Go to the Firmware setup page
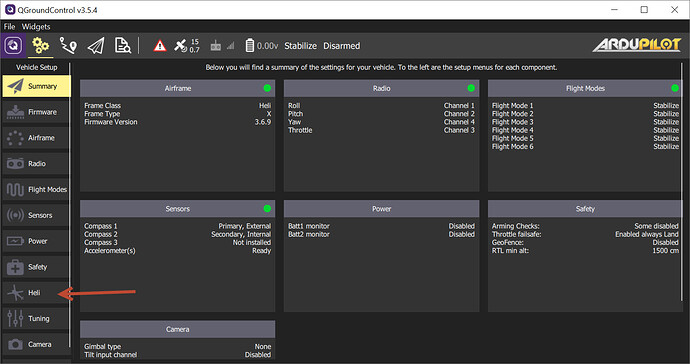This screenshot has height=364, width=690. pyautogui.click(x=36, y=112)
